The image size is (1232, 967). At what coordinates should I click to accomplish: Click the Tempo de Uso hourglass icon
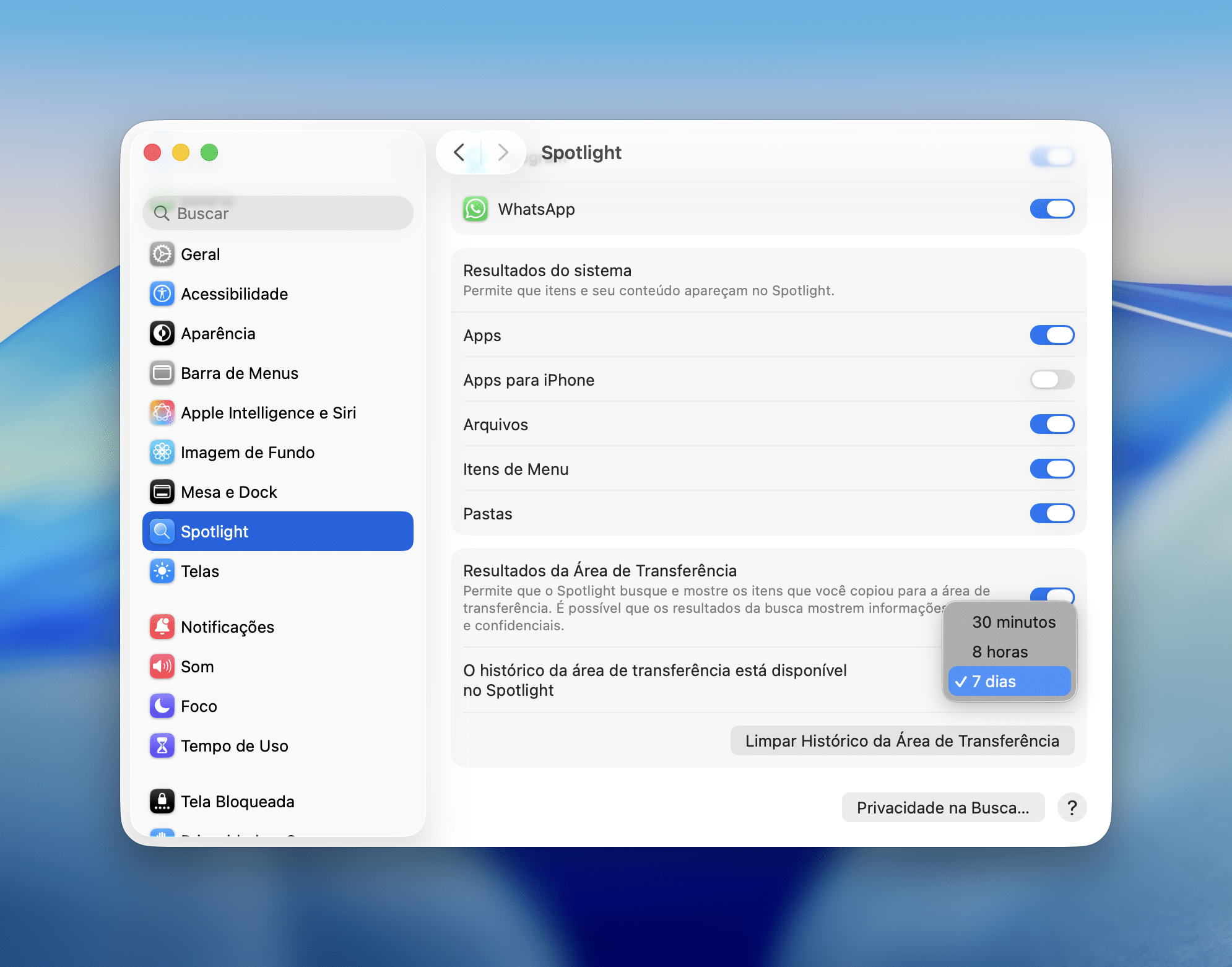pyautogui.click(x=162, y=746)
